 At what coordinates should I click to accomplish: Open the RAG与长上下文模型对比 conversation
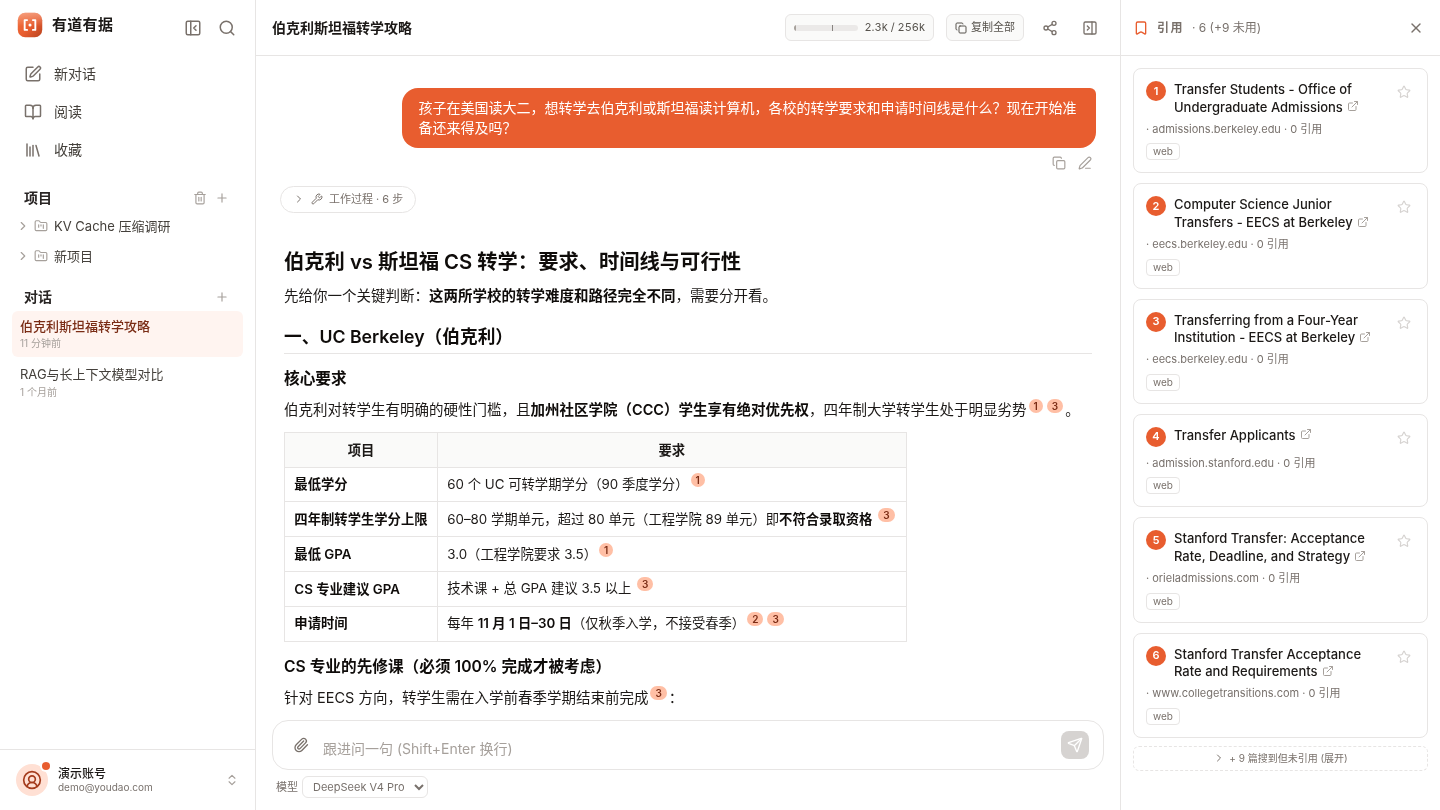127,382
